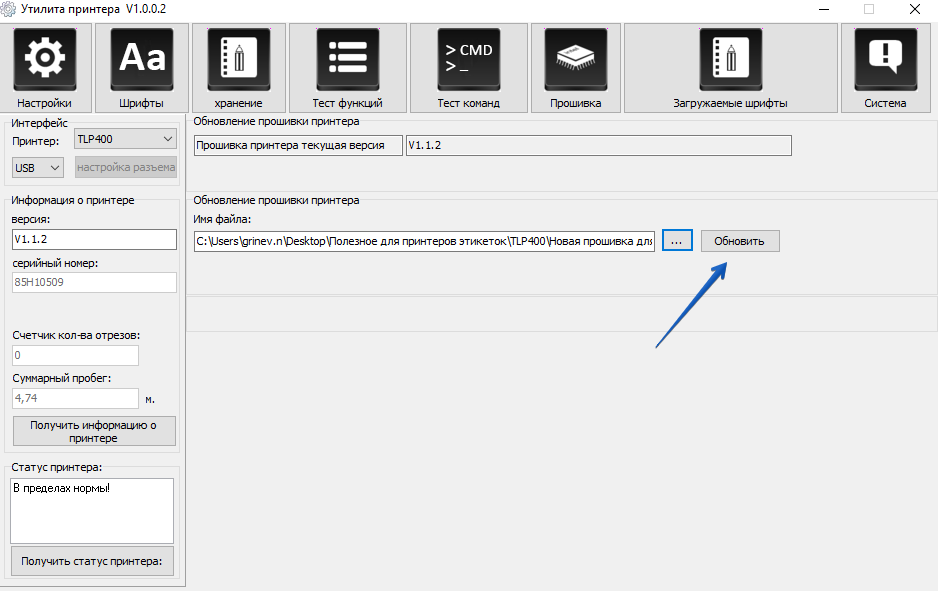
Task: Click the серийный номер field
Action: pyautogui.click(x=94, y=282)
